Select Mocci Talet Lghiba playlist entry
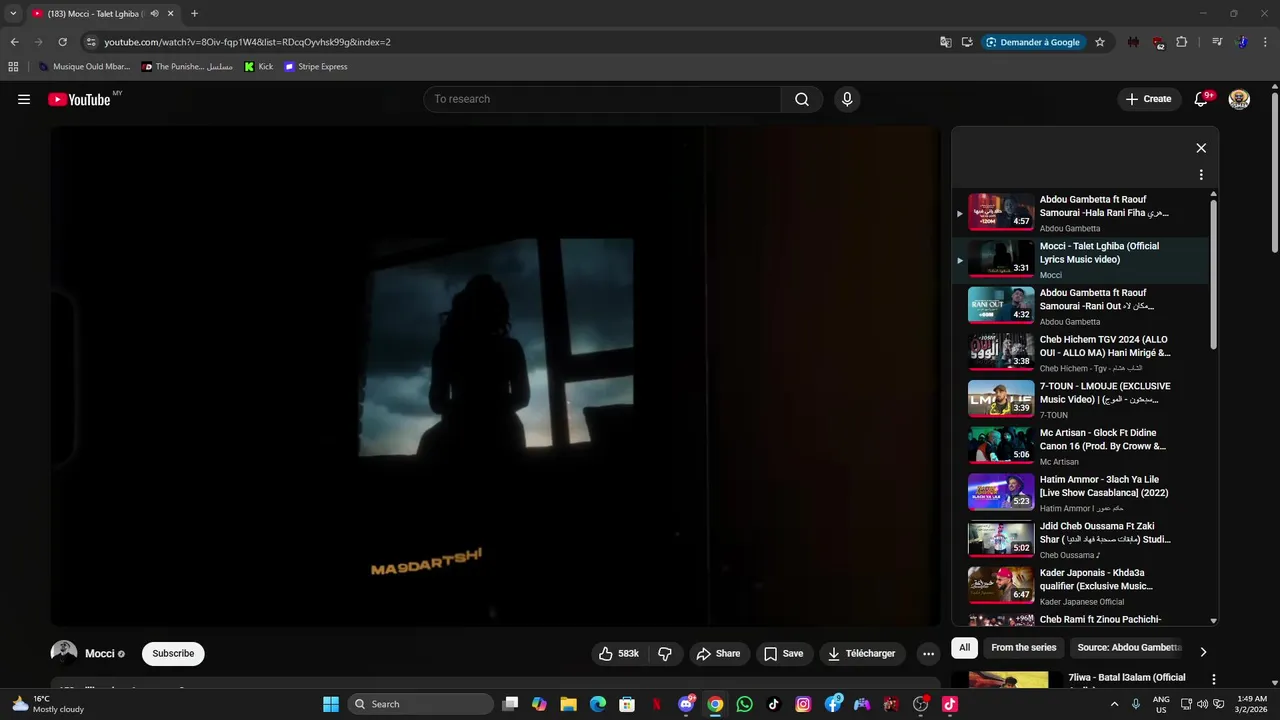1280x720 pixels. tap(1080, 260)
